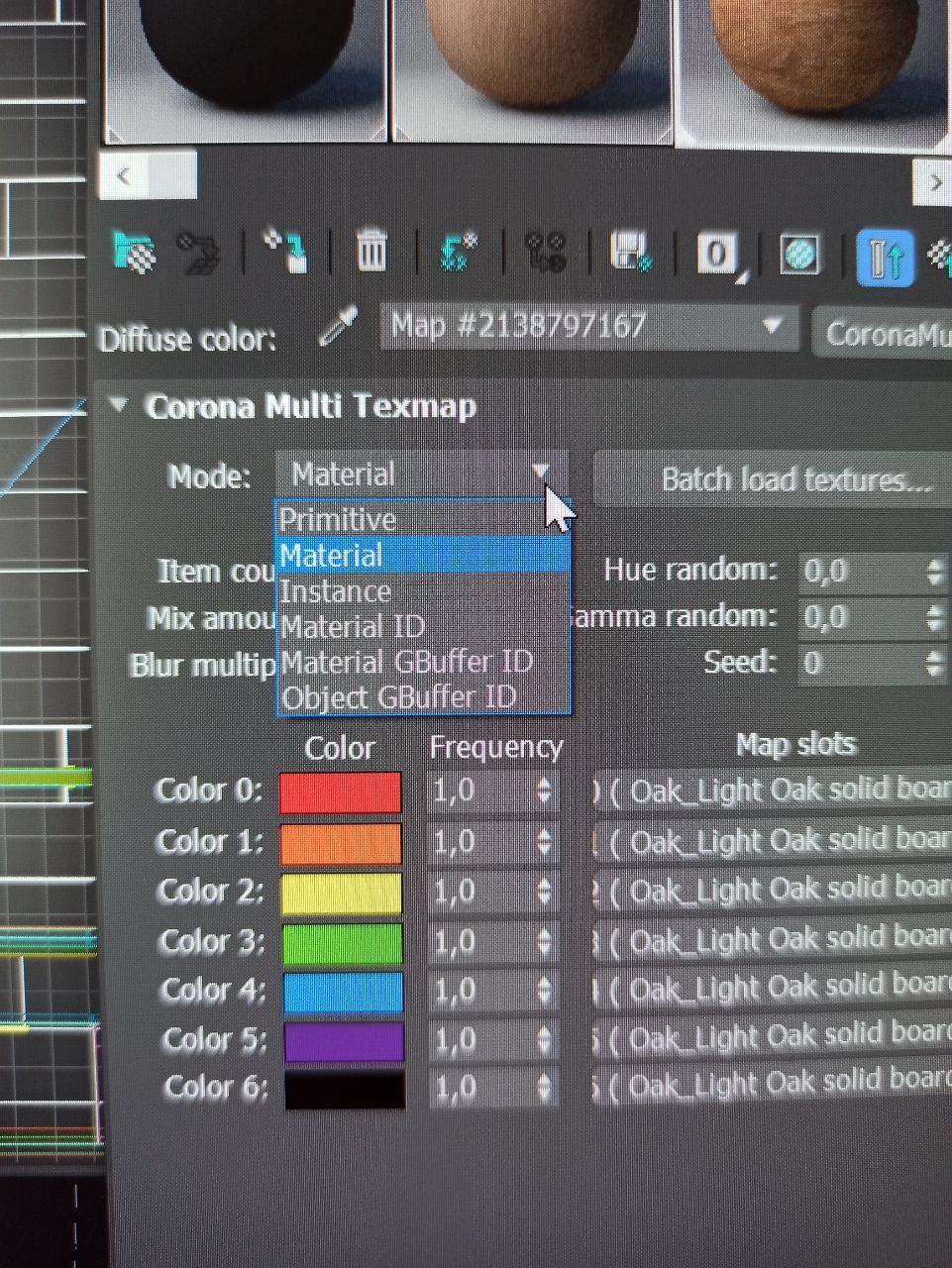Click the Seed value field

coord(861,662)
